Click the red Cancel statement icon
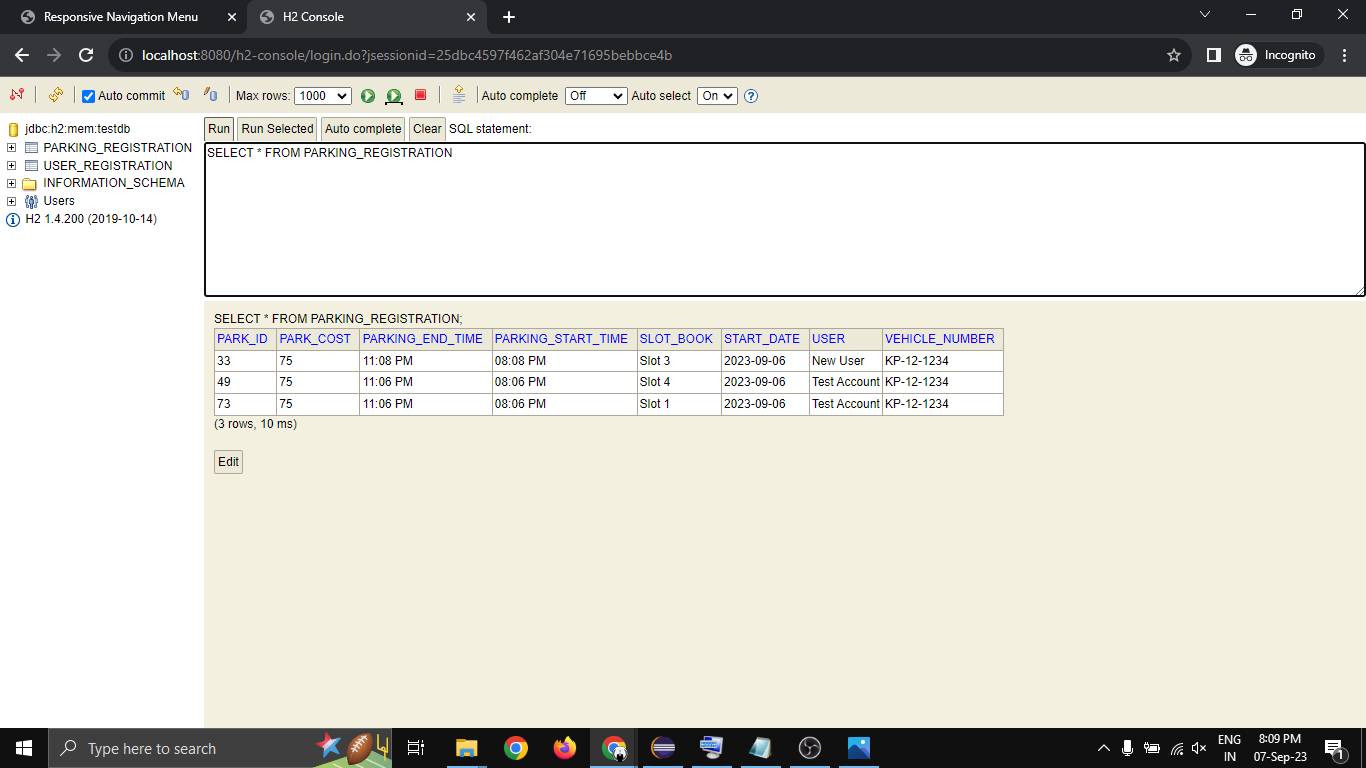This screenshot has width=1366, height=768. [x=420, y=95]
